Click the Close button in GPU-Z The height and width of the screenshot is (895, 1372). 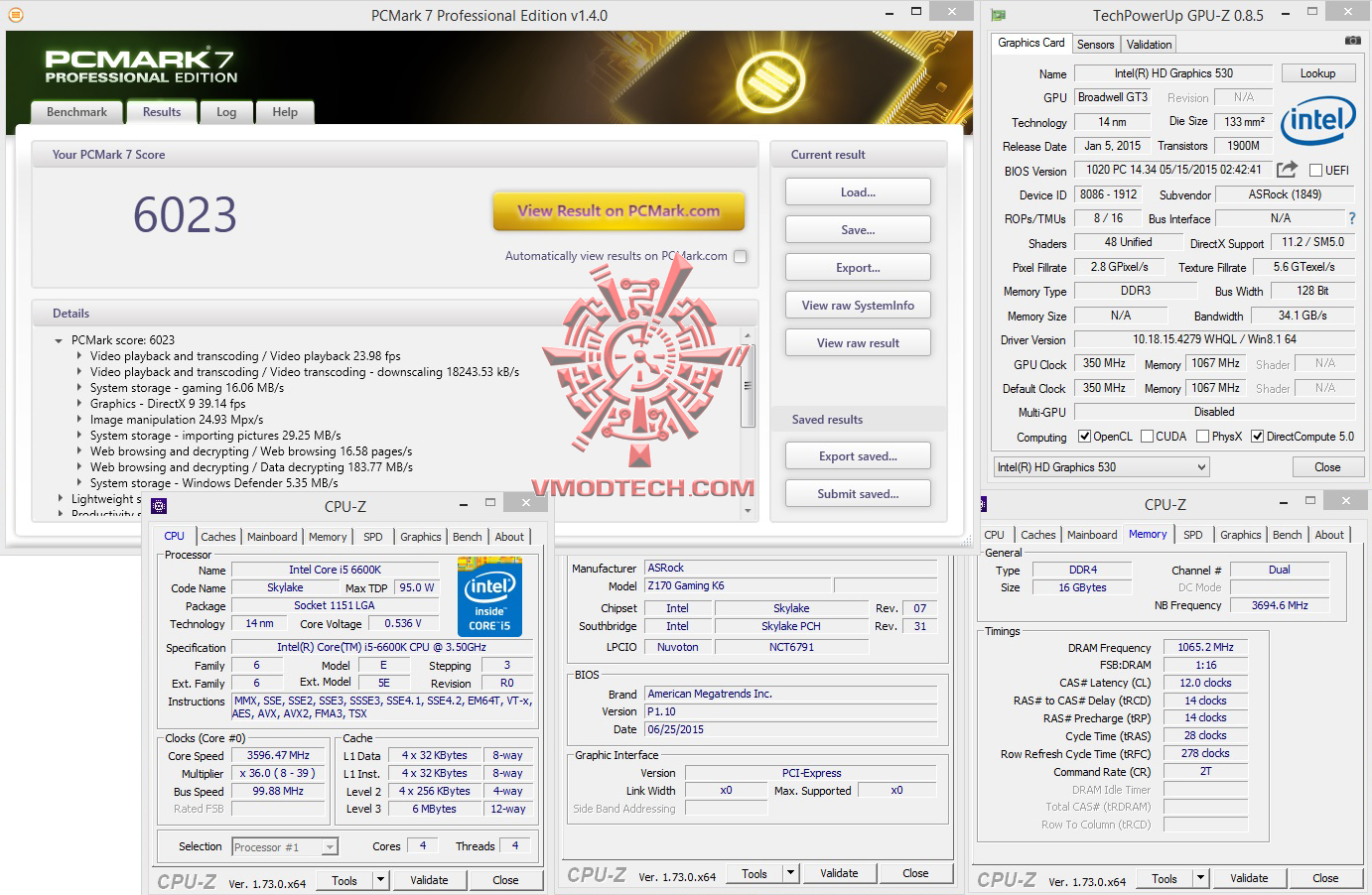1327,467
